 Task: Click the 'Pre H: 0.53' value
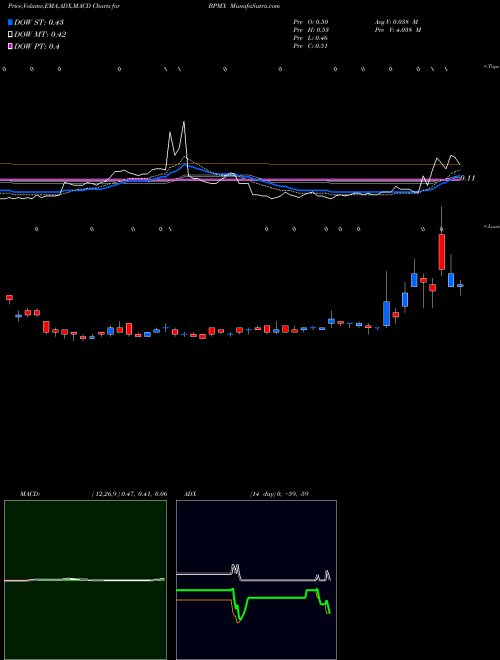[311, 30]
